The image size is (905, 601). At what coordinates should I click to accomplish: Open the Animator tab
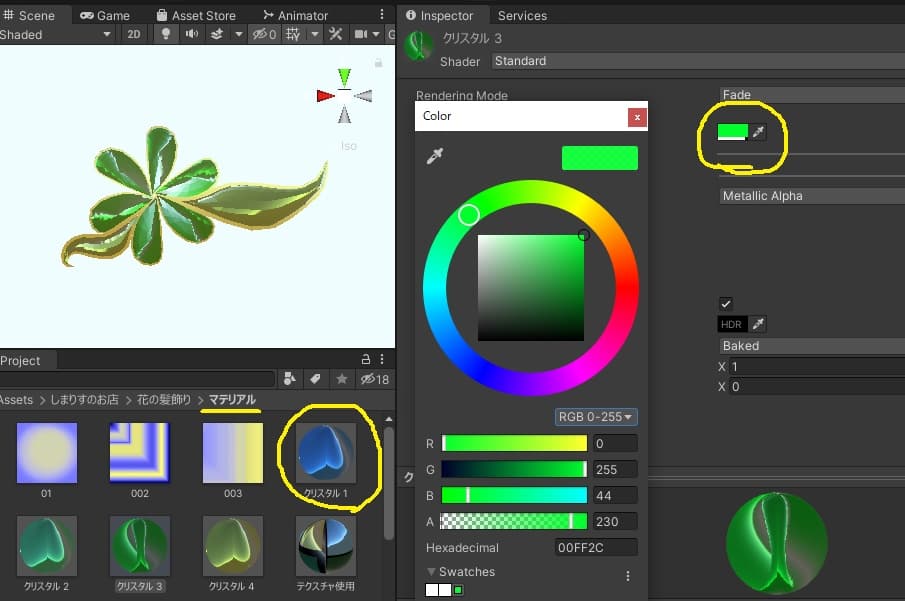[x=296, y=16]
